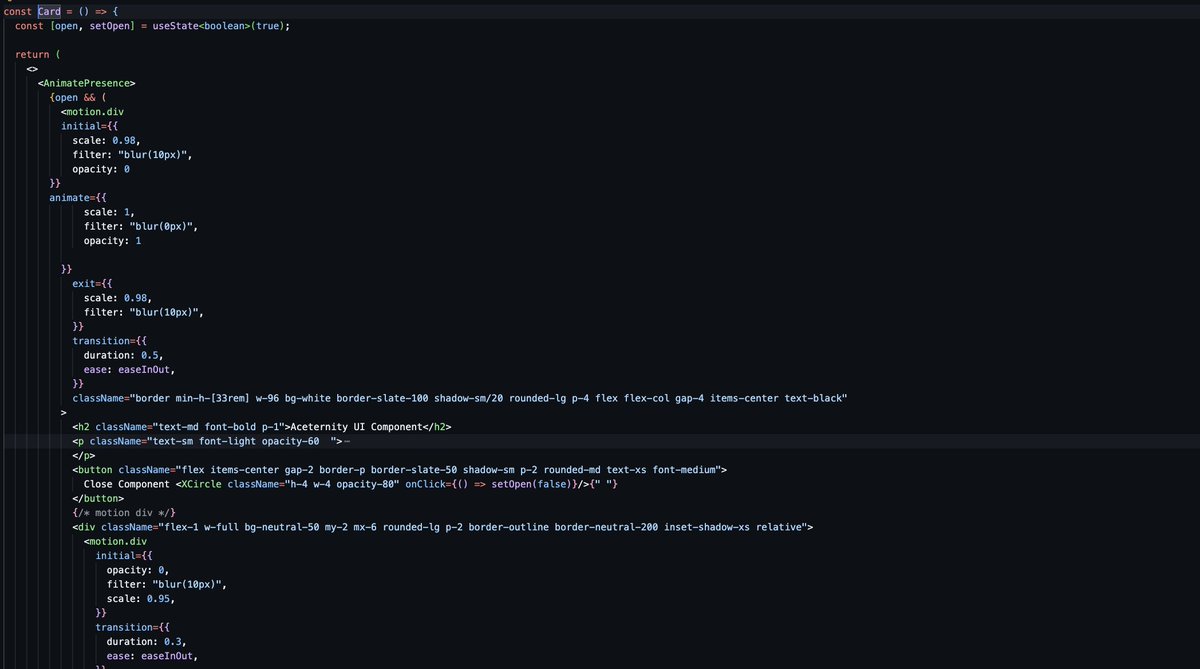The height and width of the screenshot is (669, 1200).
Task: Click 'items-center text-black' ending the long className
Action: (x=775, y=398)
